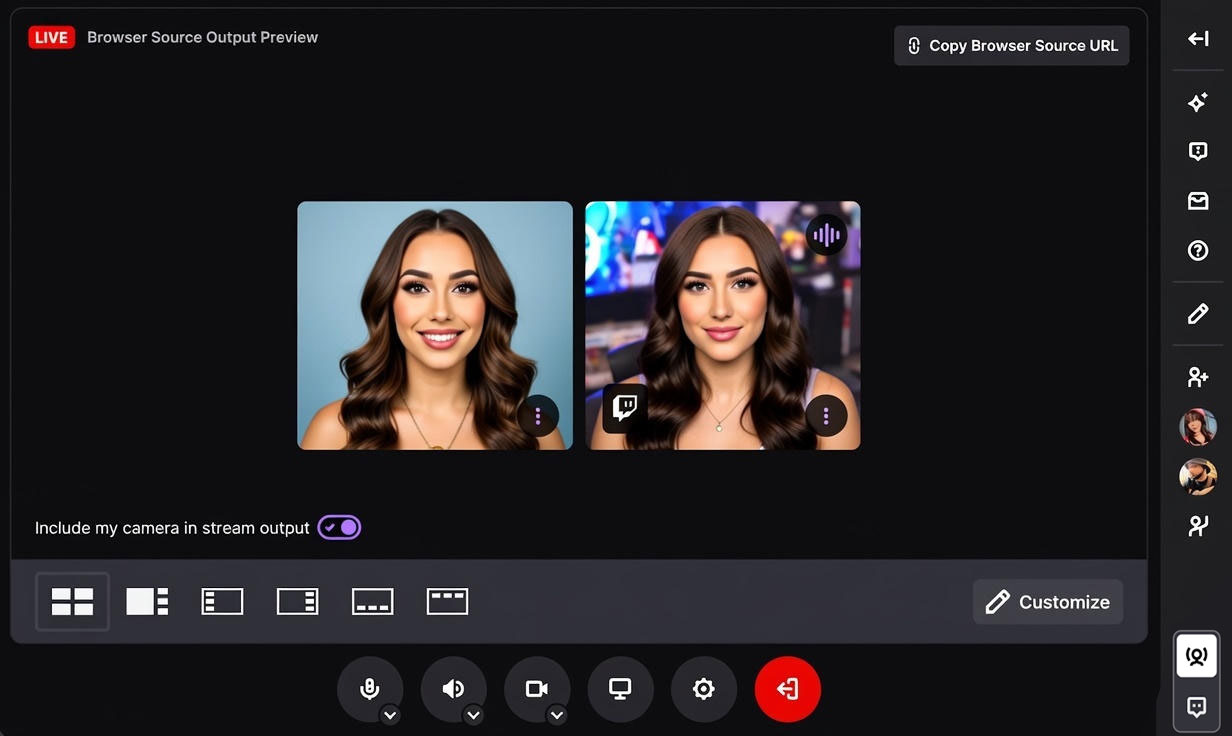Open the microphone device dropdown chevron
Viewport: 1232px width, 736px height.
pyautogui.click(x=391, y=715)
